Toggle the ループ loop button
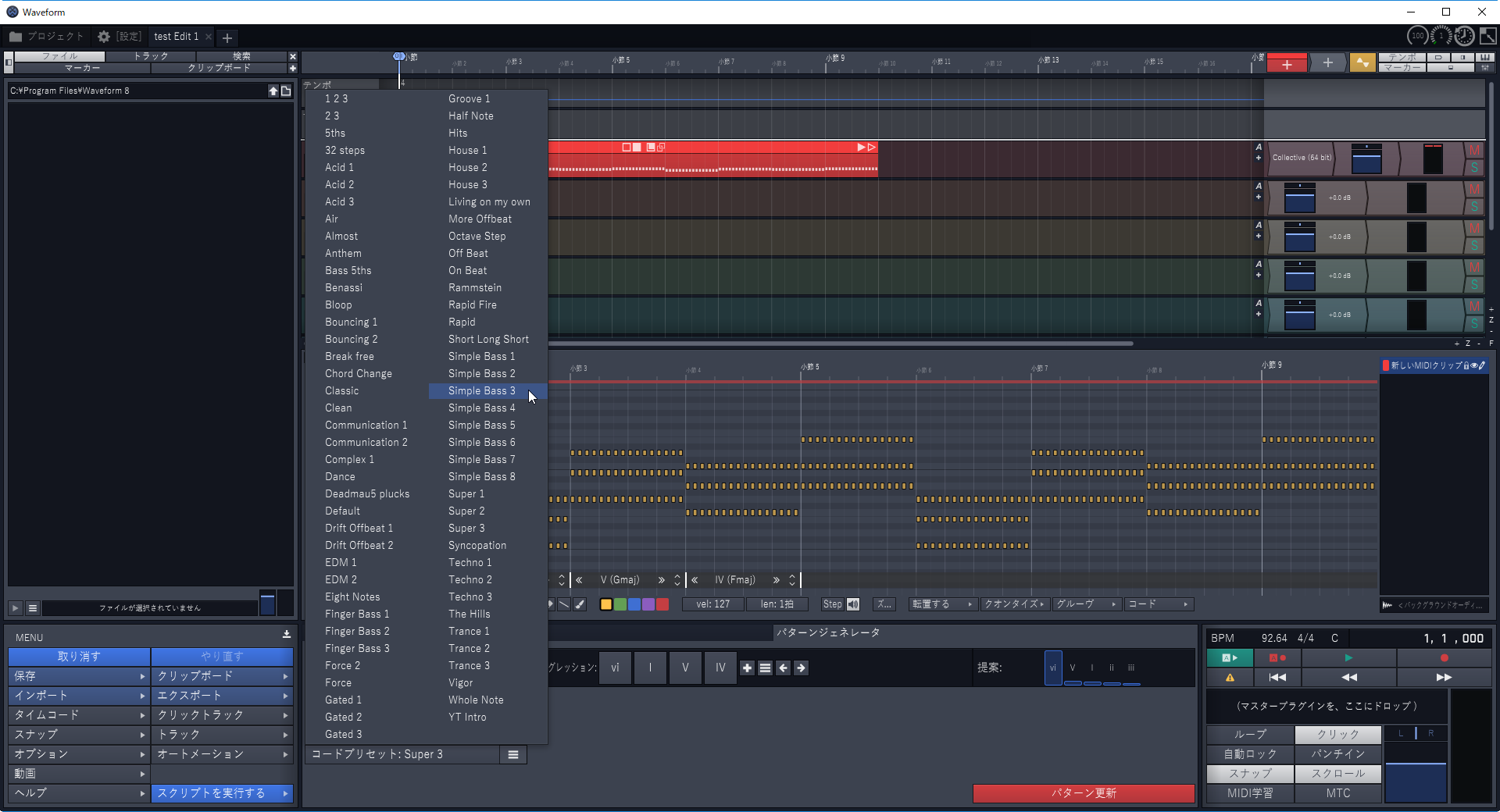This screenshot has height=812, width=1500. (x=1250, y=735)
